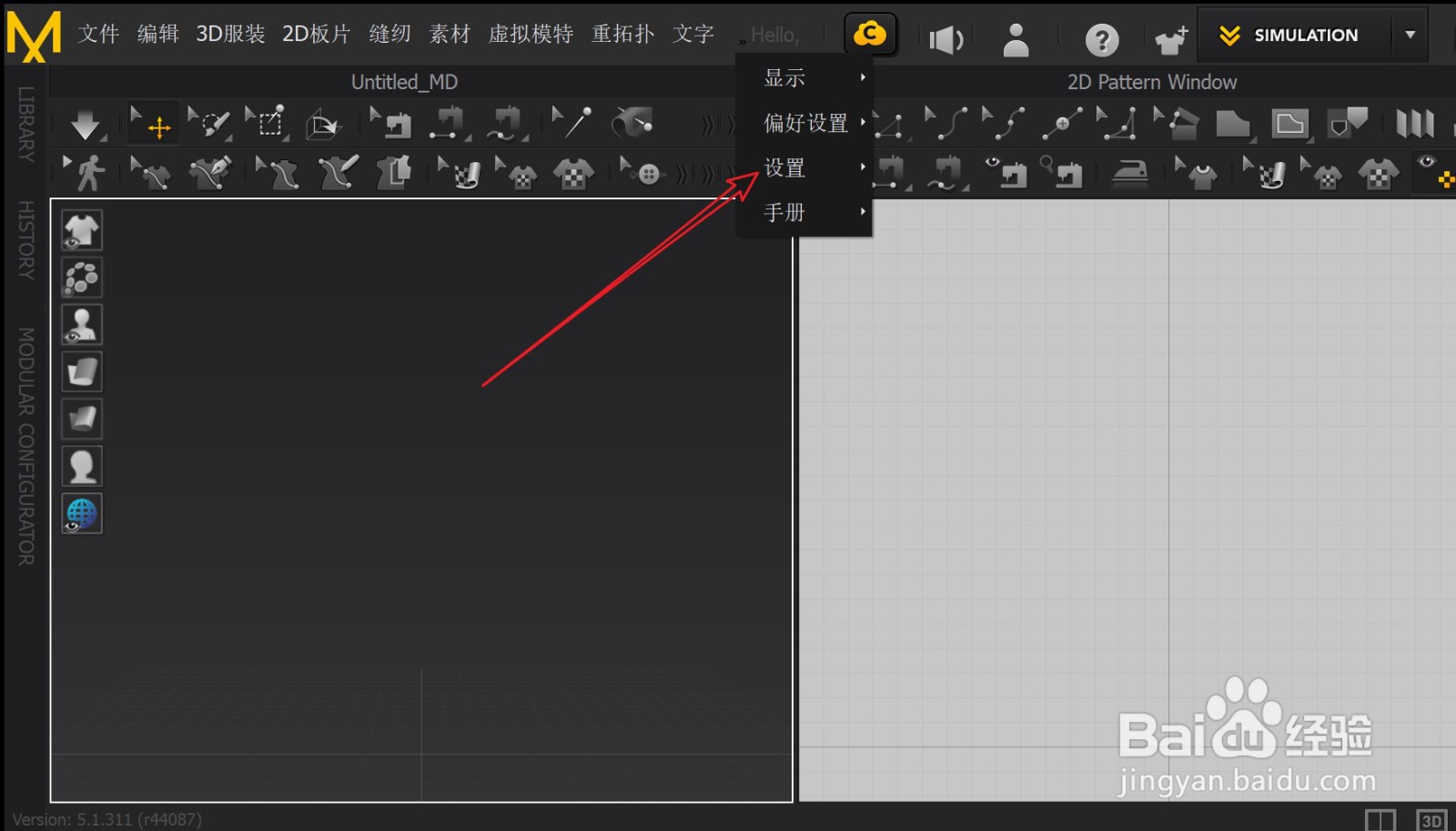Open the user account icon
Screen dimensions: 1456x831
pyautogui.click(x=1016, y=39)
